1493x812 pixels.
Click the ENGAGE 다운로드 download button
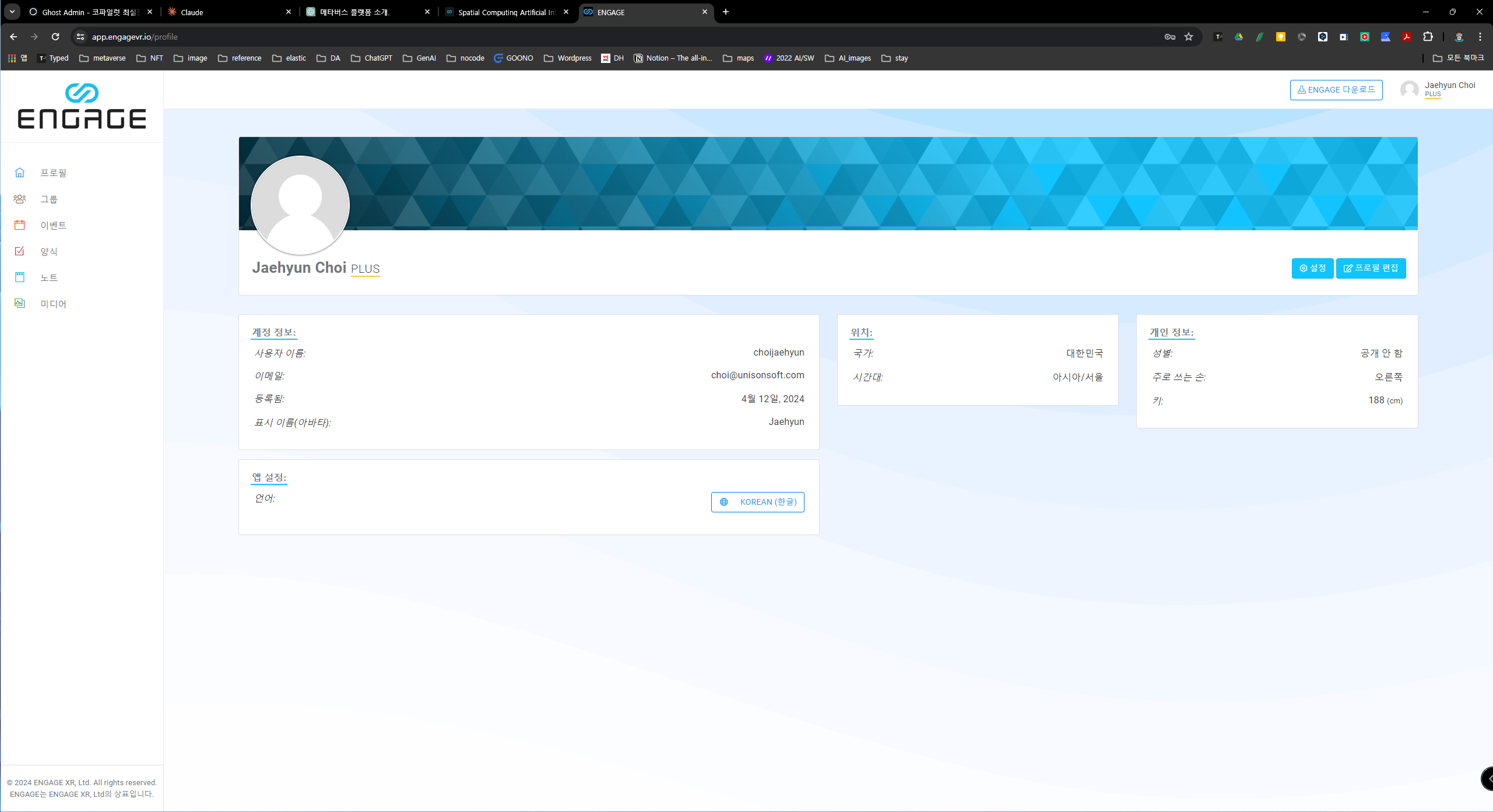1336,90
